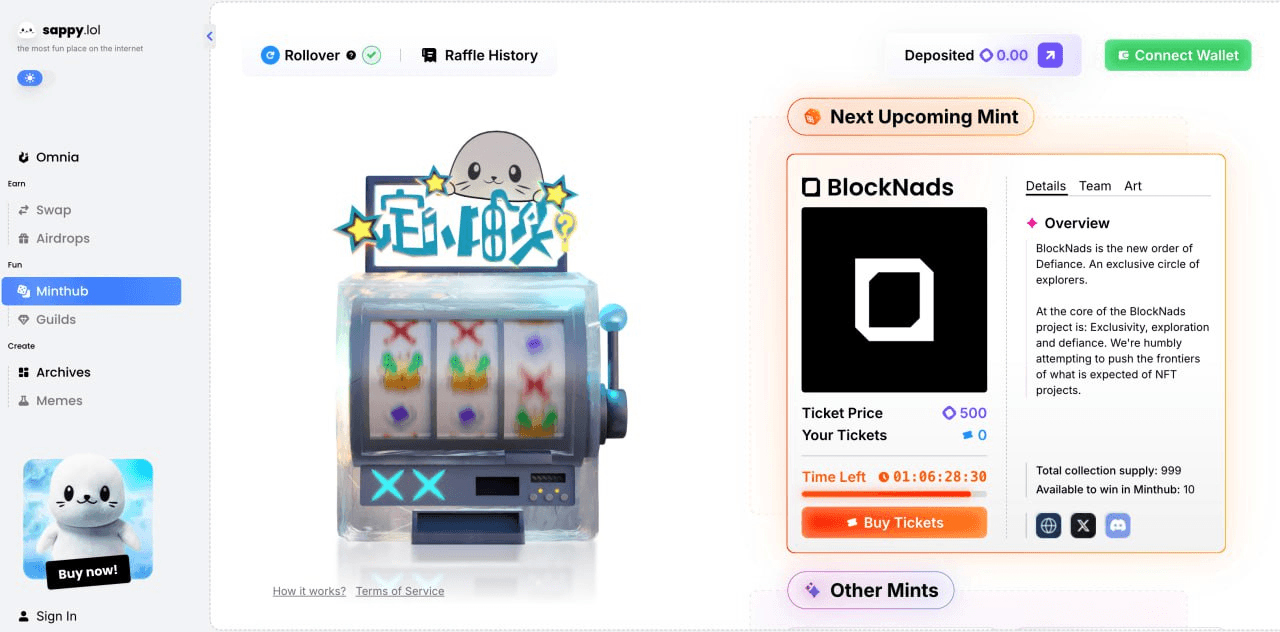The width and height of the screenshot is (1280, 632).
Task: Click the Buy now seal plush thumbnail
Action: tap(88, 520)
